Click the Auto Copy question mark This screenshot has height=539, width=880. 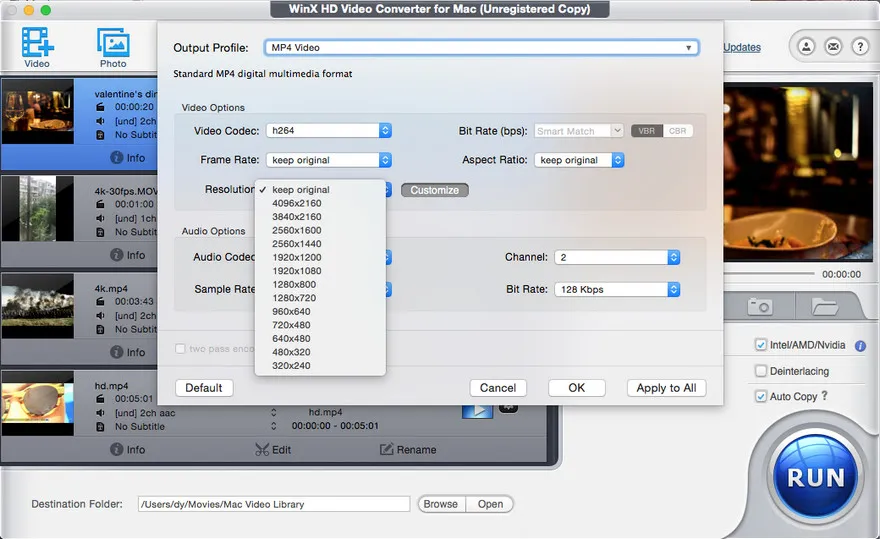824,395
